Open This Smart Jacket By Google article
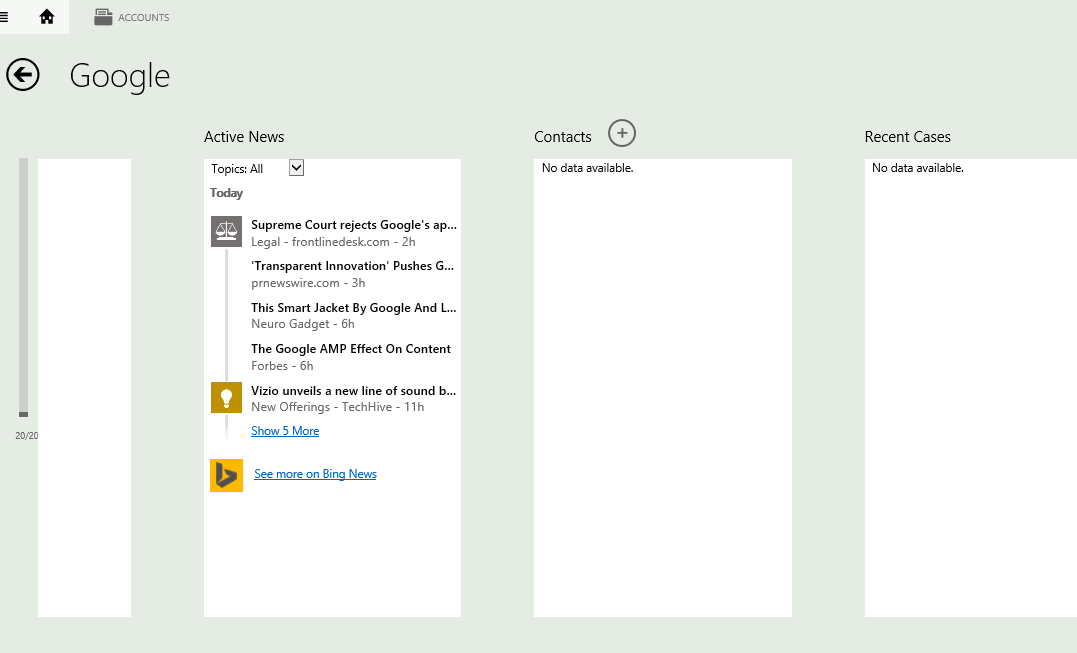 pos(354,308)
